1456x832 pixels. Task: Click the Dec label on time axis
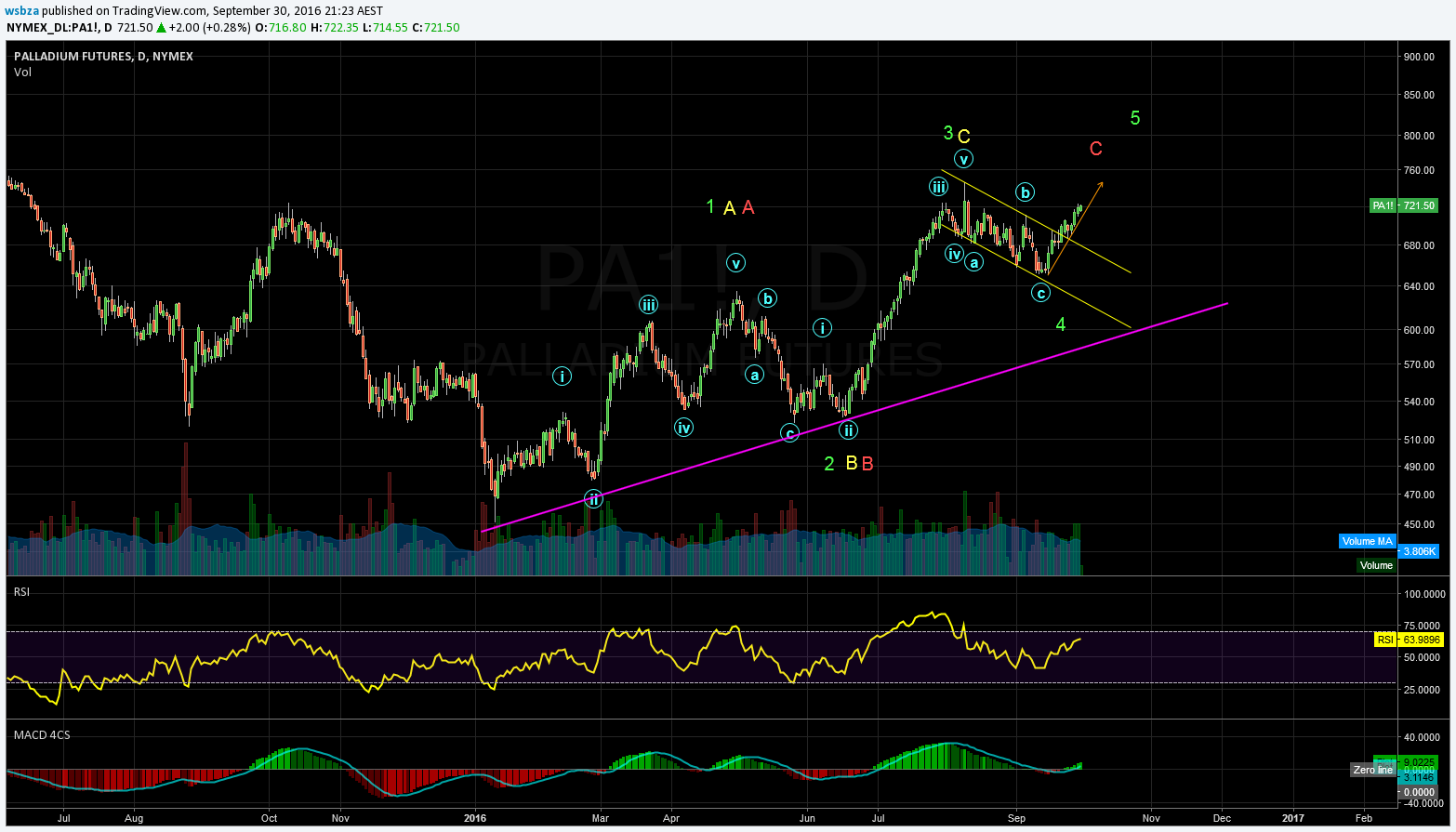click(1222, 819)
